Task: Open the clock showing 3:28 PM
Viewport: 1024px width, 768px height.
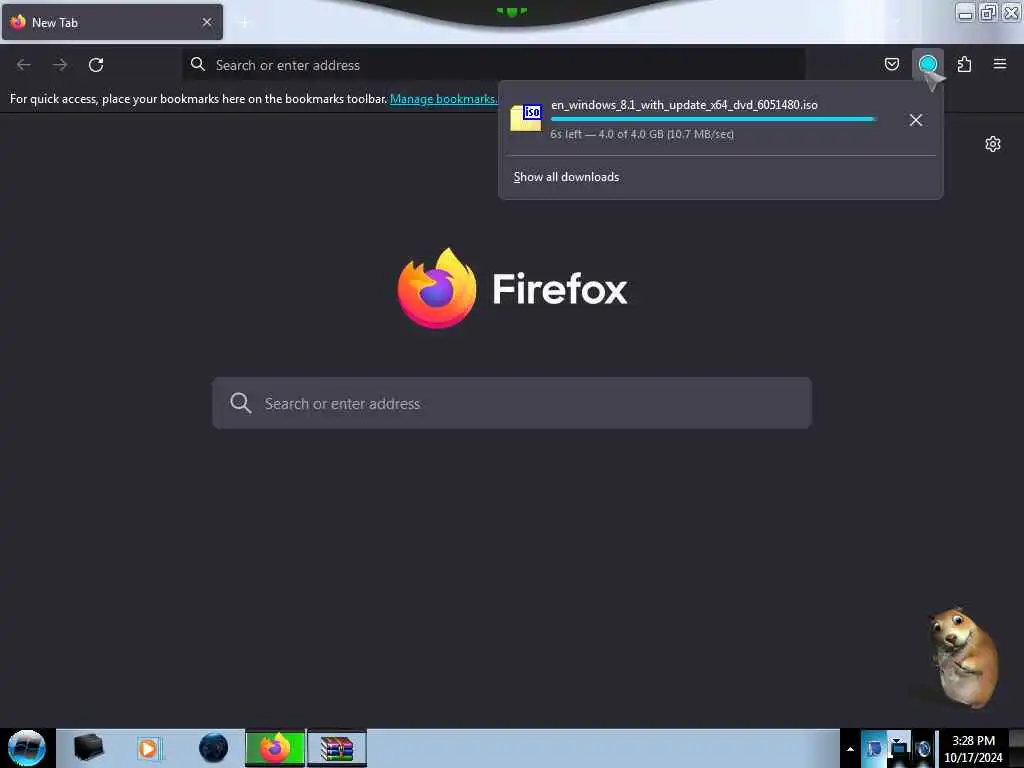Action: [973, 749]
